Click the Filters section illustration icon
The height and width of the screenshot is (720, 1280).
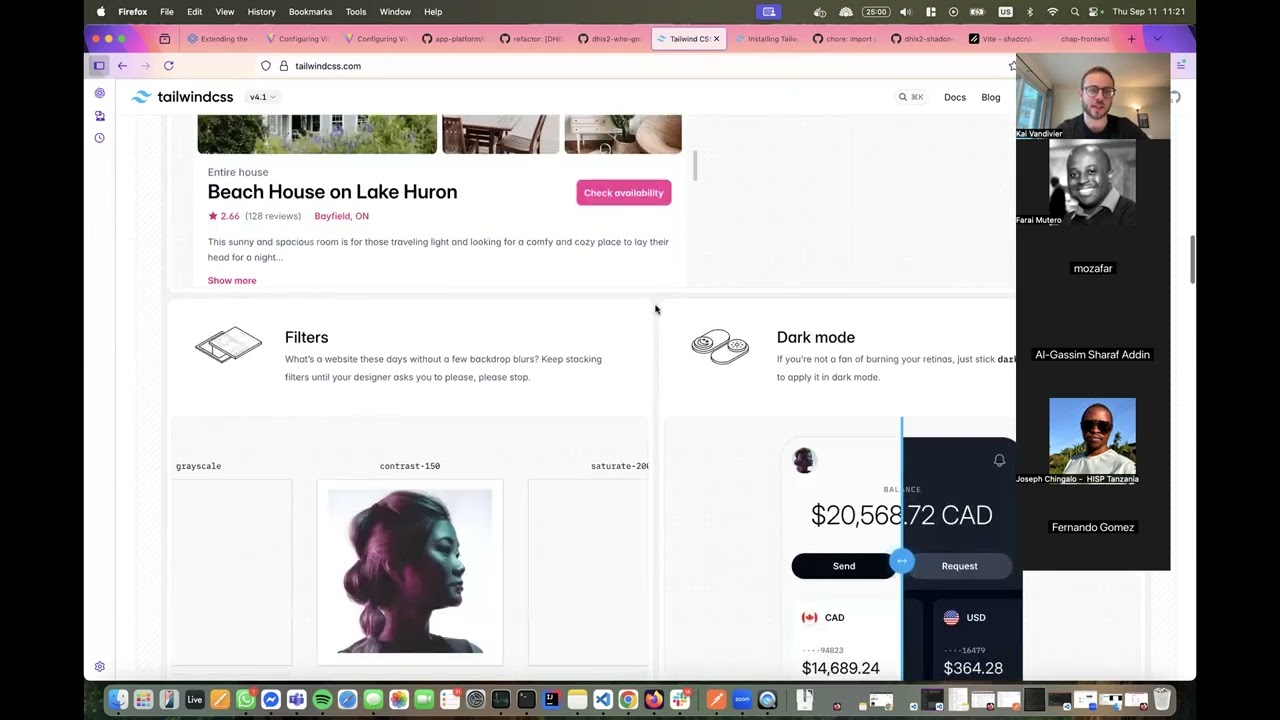pyautogui.click(x=229, y=346)
